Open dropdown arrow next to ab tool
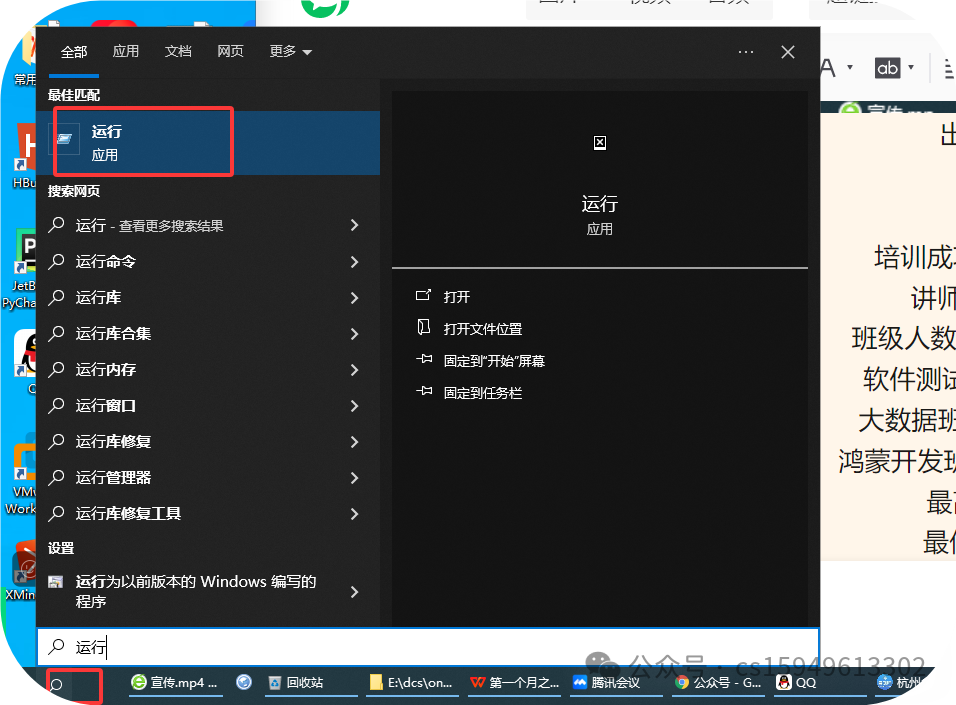 (x=911, y=67)
